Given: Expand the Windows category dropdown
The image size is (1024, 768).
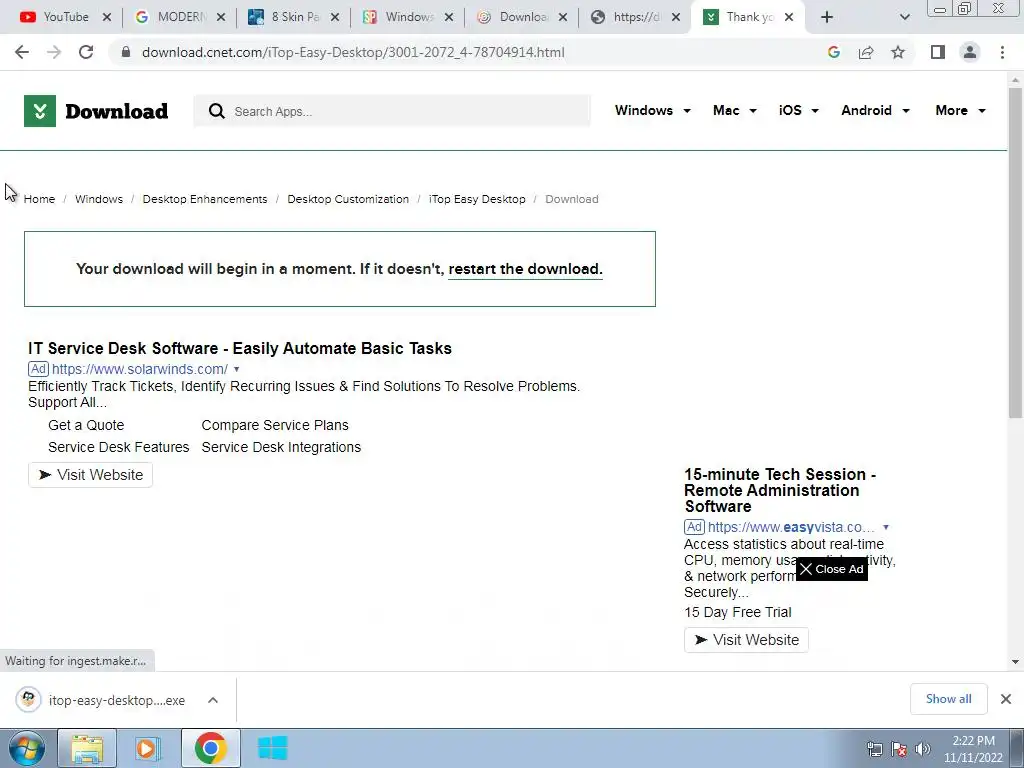Looking at the screenshot, I should coord(652,110).
